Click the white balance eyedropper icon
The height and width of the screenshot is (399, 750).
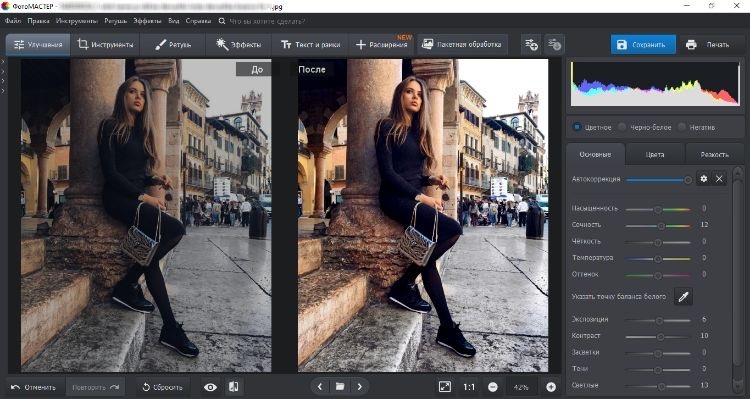coord(684,297)
